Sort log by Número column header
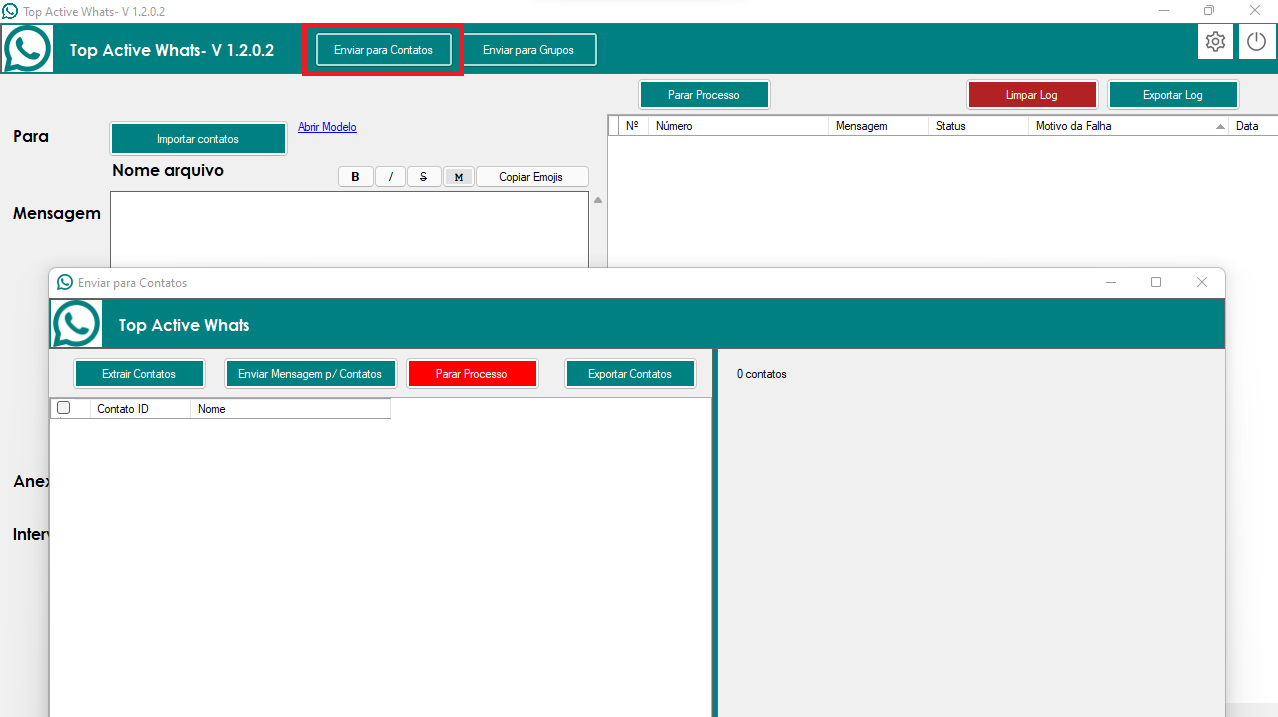 pyautogui.click(x=738, y=126)
